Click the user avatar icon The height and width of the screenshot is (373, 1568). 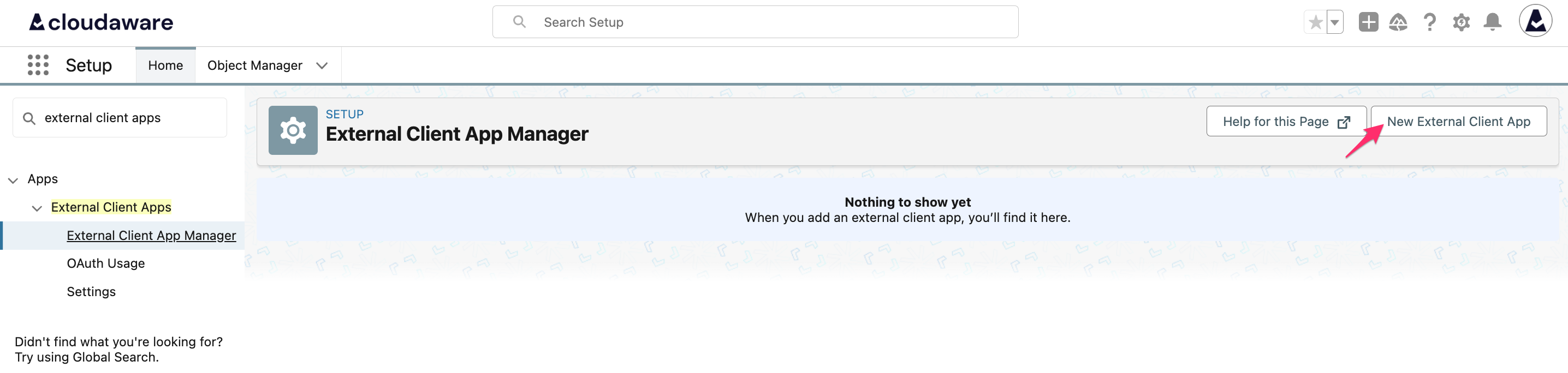(x=1536, y=22)
